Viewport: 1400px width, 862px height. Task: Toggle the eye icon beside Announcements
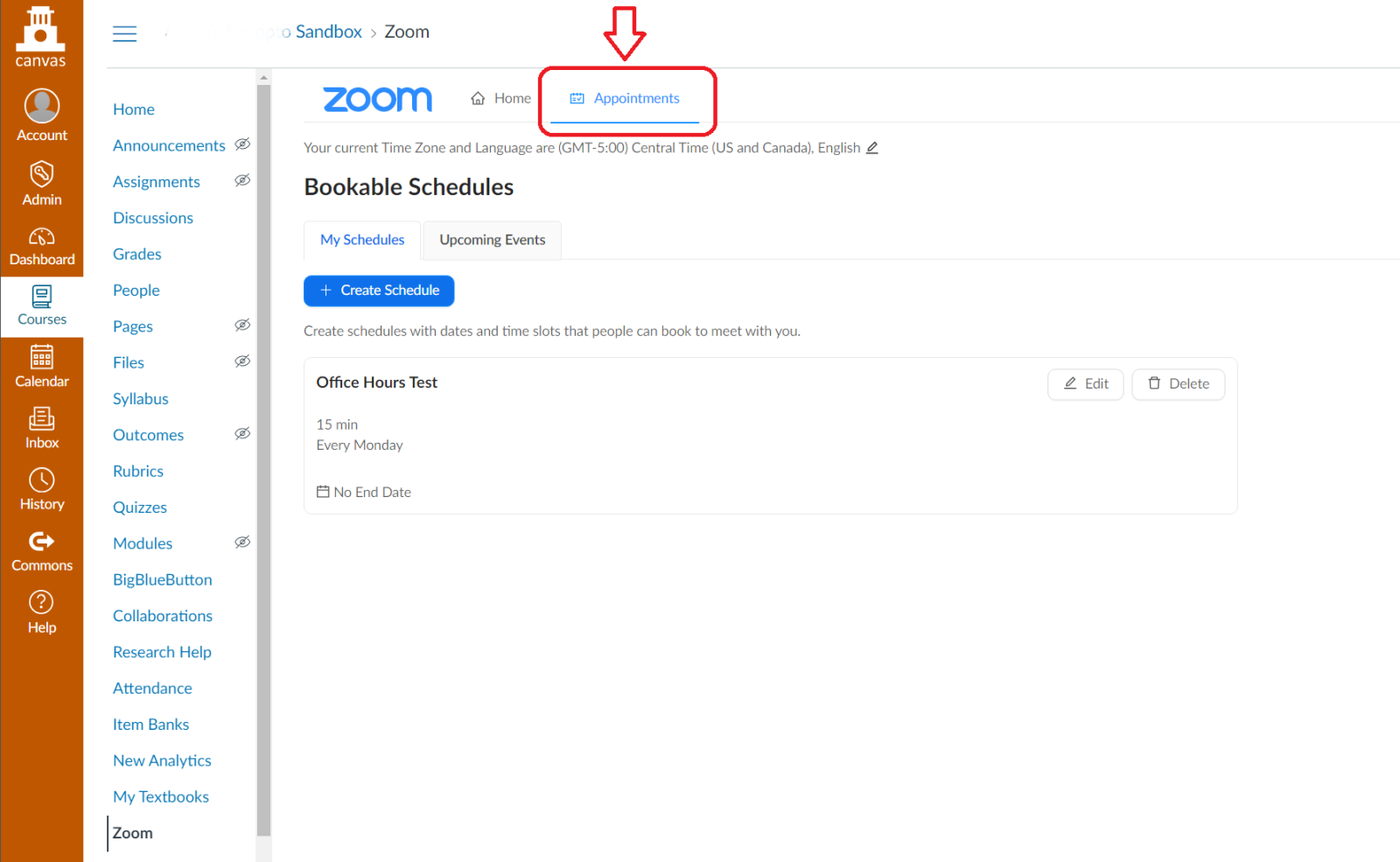pyautogui.click(x=242, y=144)
